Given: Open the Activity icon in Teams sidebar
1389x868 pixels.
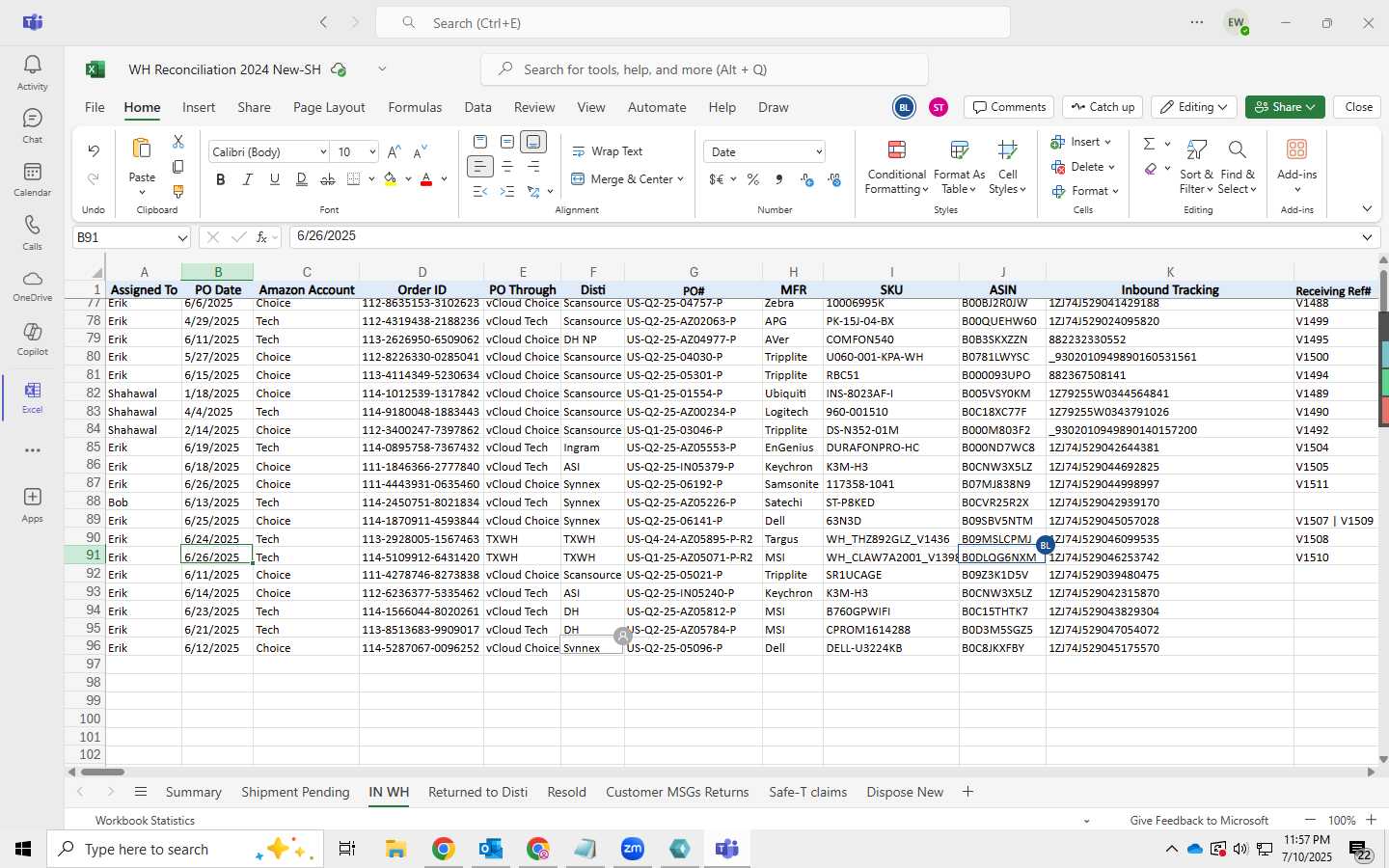Looking at the screenshot, I should (x=32, y=72).
